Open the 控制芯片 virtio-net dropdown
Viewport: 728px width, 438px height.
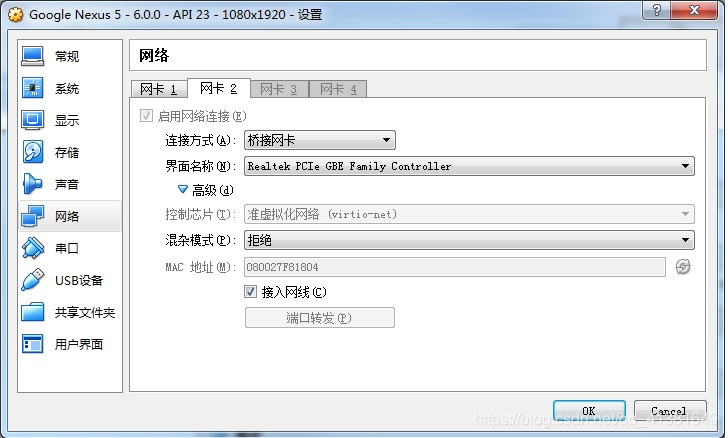[x=469, y=214]
